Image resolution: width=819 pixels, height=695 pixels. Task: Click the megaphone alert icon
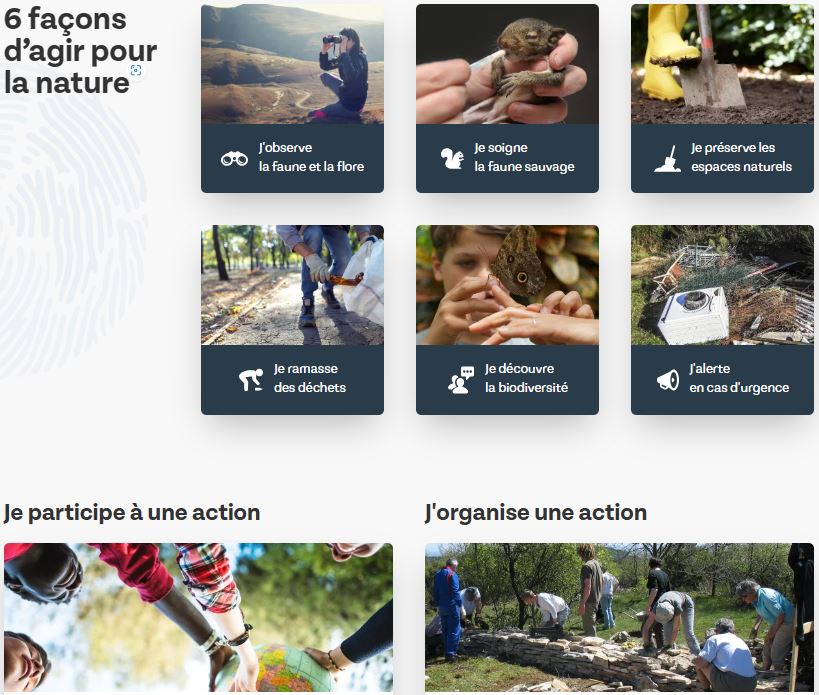(x=668, y=380)
